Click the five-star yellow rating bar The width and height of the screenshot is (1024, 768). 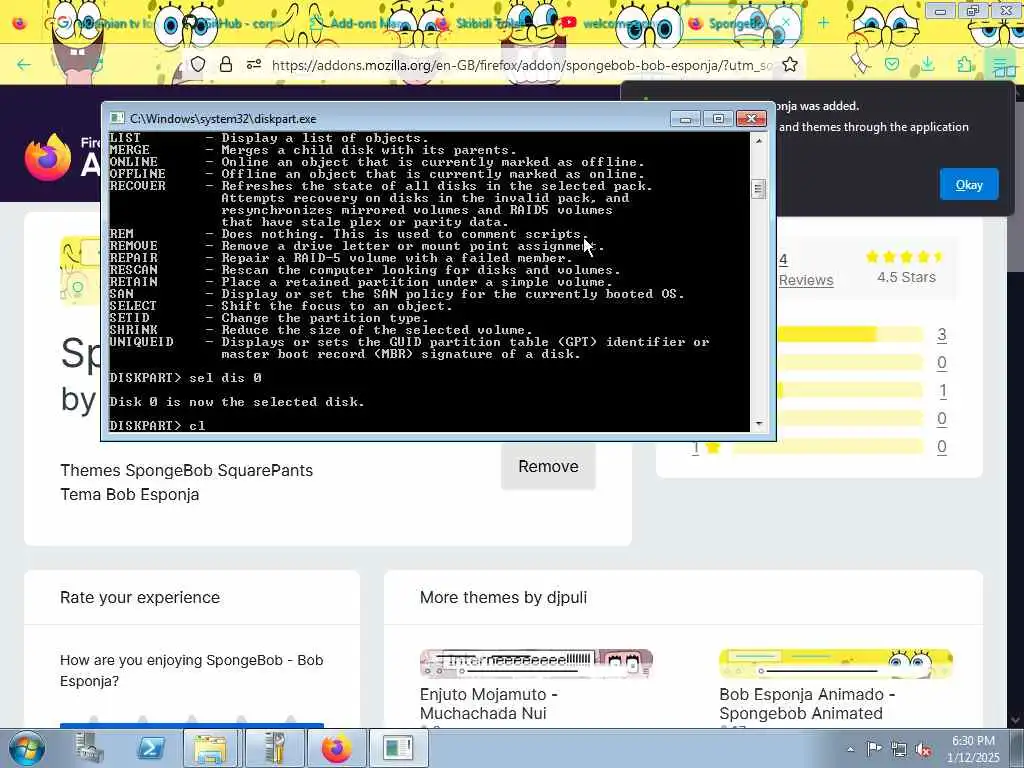[850, 335]
